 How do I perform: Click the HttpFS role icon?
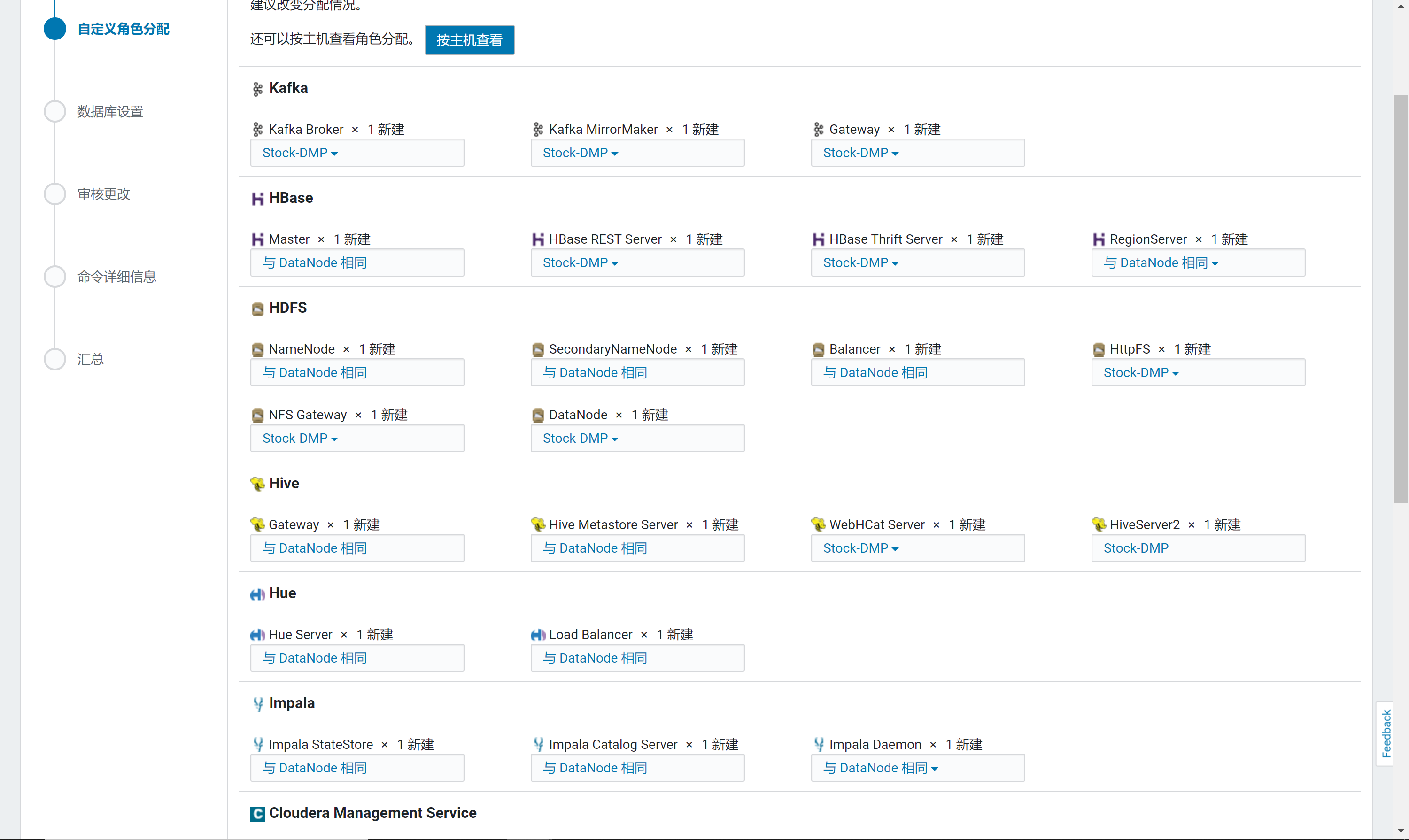1099,350
